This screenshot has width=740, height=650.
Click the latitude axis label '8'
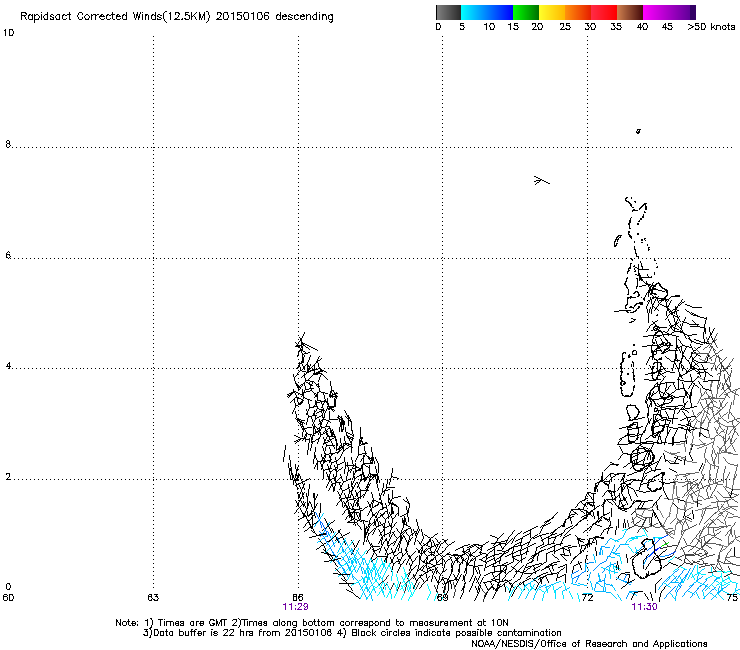pyautogui.click(x=8, y=144)
